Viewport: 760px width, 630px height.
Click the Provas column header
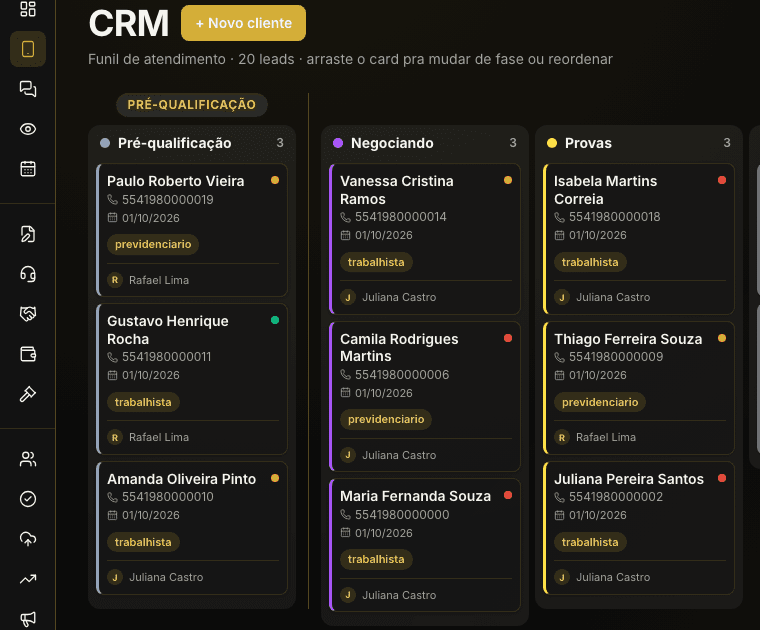pos(639,143)
